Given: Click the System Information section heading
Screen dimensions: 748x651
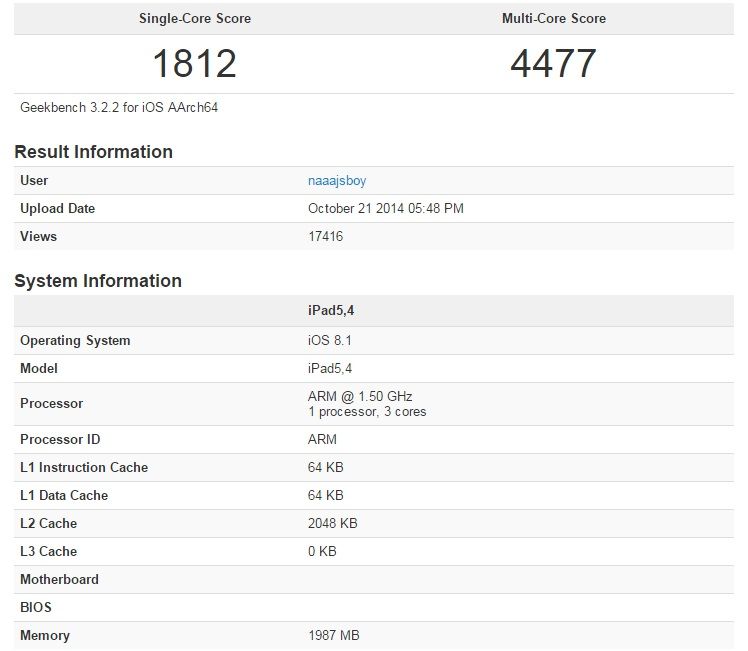Looking at the screenshot, I should 98,281.
